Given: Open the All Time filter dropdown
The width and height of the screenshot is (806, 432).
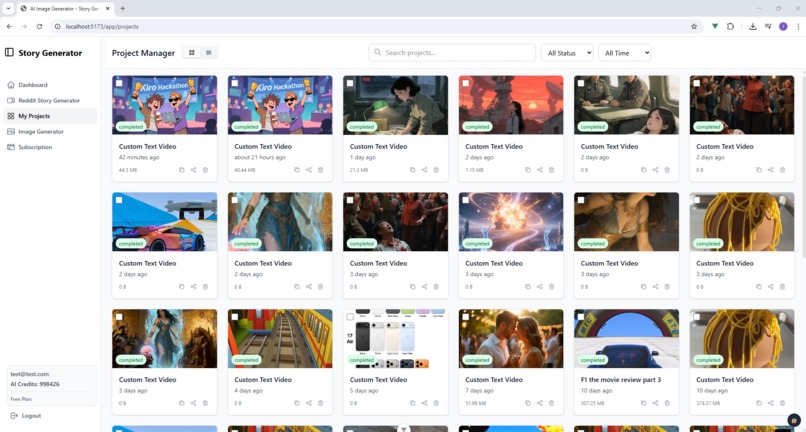Looking at the screenshot, I should click(625, 52).
